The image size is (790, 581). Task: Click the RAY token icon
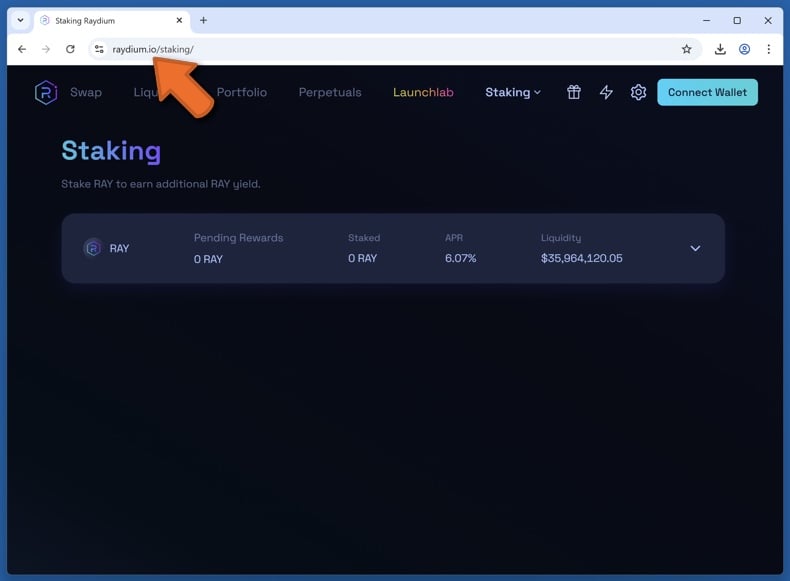pyautogui.click(x=93, y=248)
